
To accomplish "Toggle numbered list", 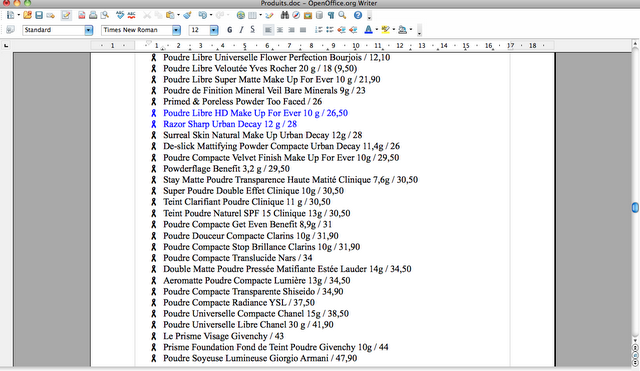I will pyautogui.click(x=319, y=30).
